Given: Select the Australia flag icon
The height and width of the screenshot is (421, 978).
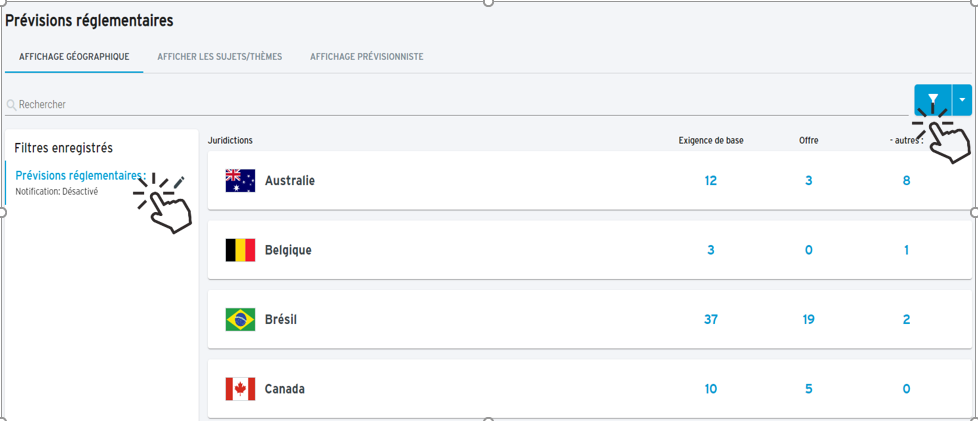Looking at the screenshot, I should click(240, 180).
